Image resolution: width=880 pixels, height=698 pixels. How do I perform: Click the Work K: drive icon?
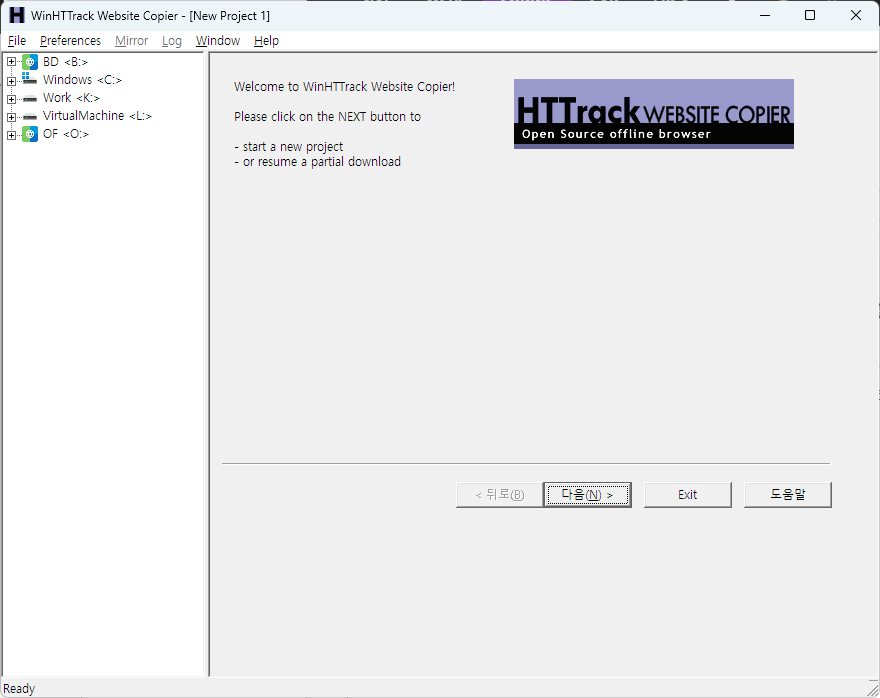[30, 98]
